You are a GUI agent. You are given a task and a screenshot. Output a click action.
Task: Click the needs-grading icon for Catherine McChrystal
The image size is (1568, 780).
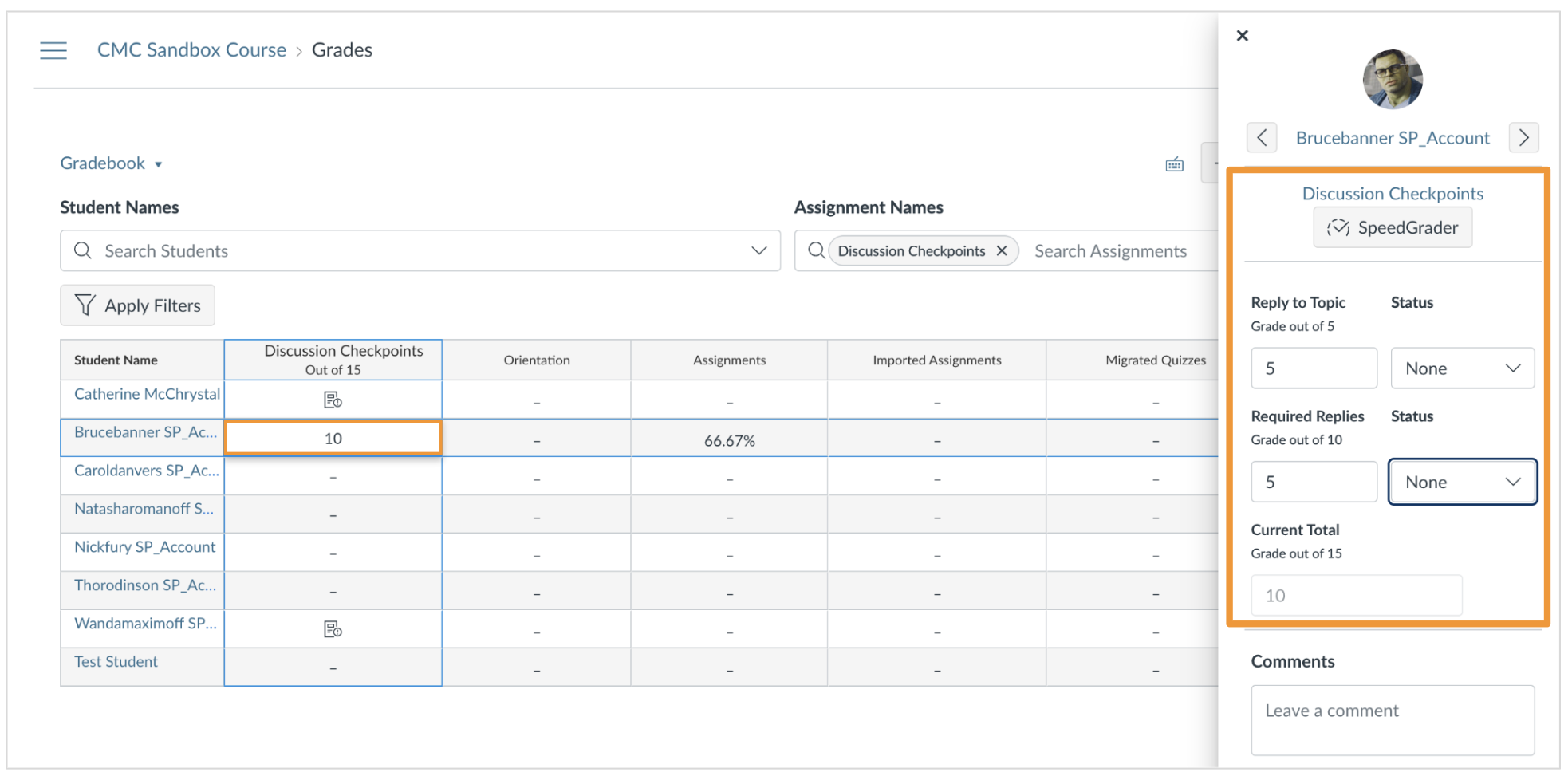click(x=333, y=399)
